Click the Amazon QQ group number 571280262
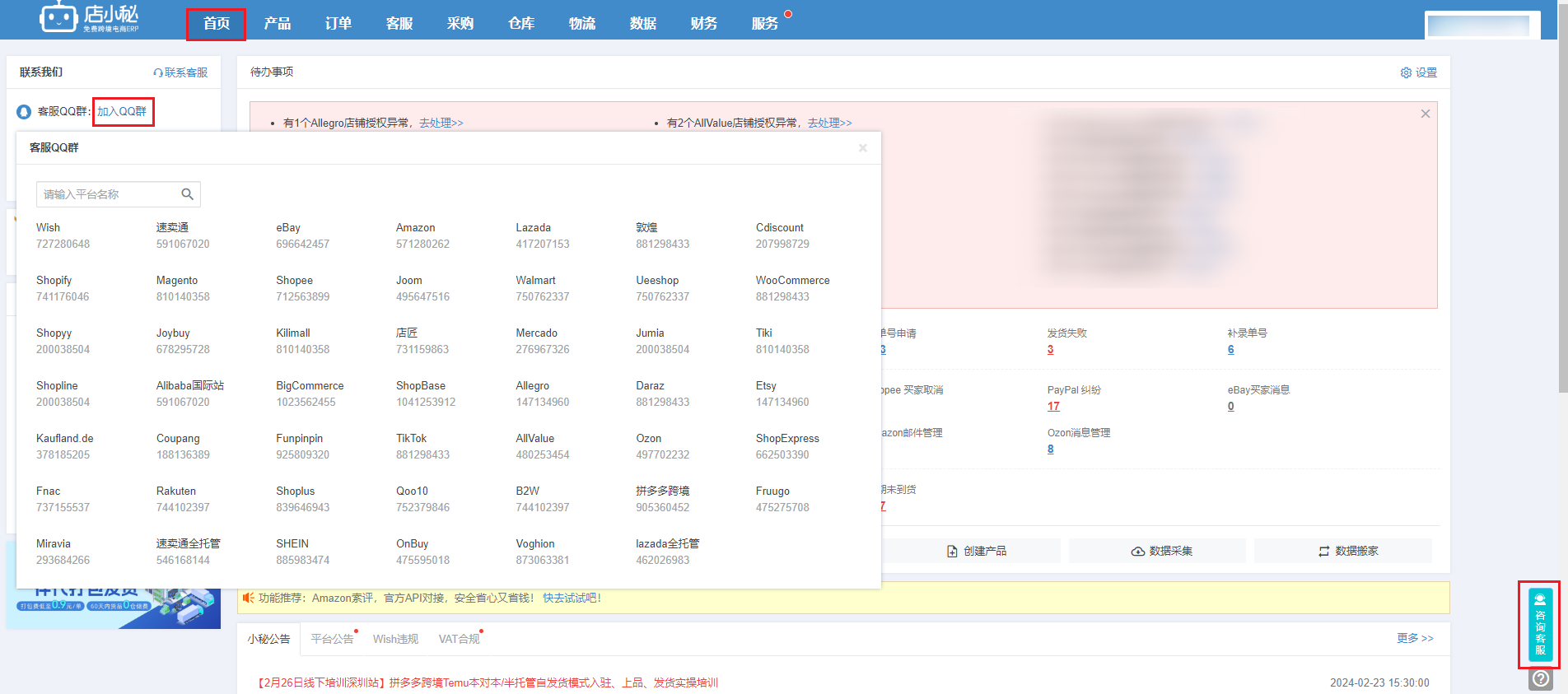This screenshot has height=694, width=1568. pyautogui.click(x=422, y=245)
